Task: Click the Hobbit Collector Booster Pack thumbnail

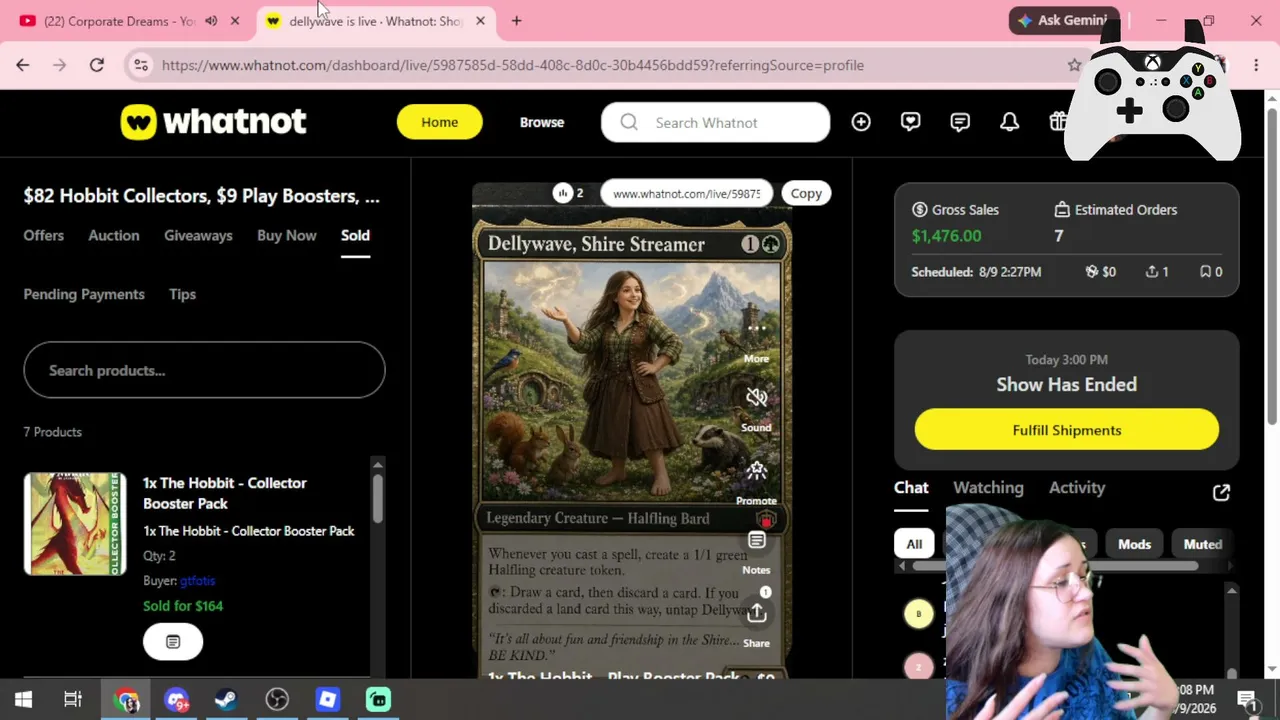Action: 75,524
